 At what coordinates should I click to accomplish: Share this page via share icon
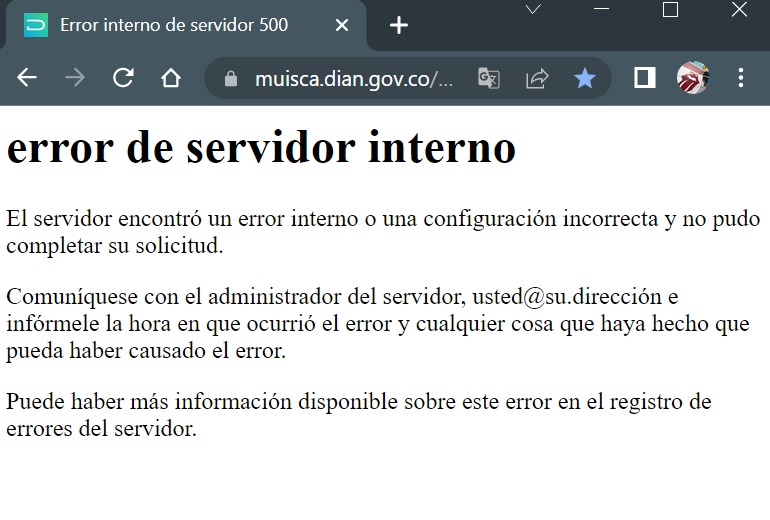click(x=537, y=78)
